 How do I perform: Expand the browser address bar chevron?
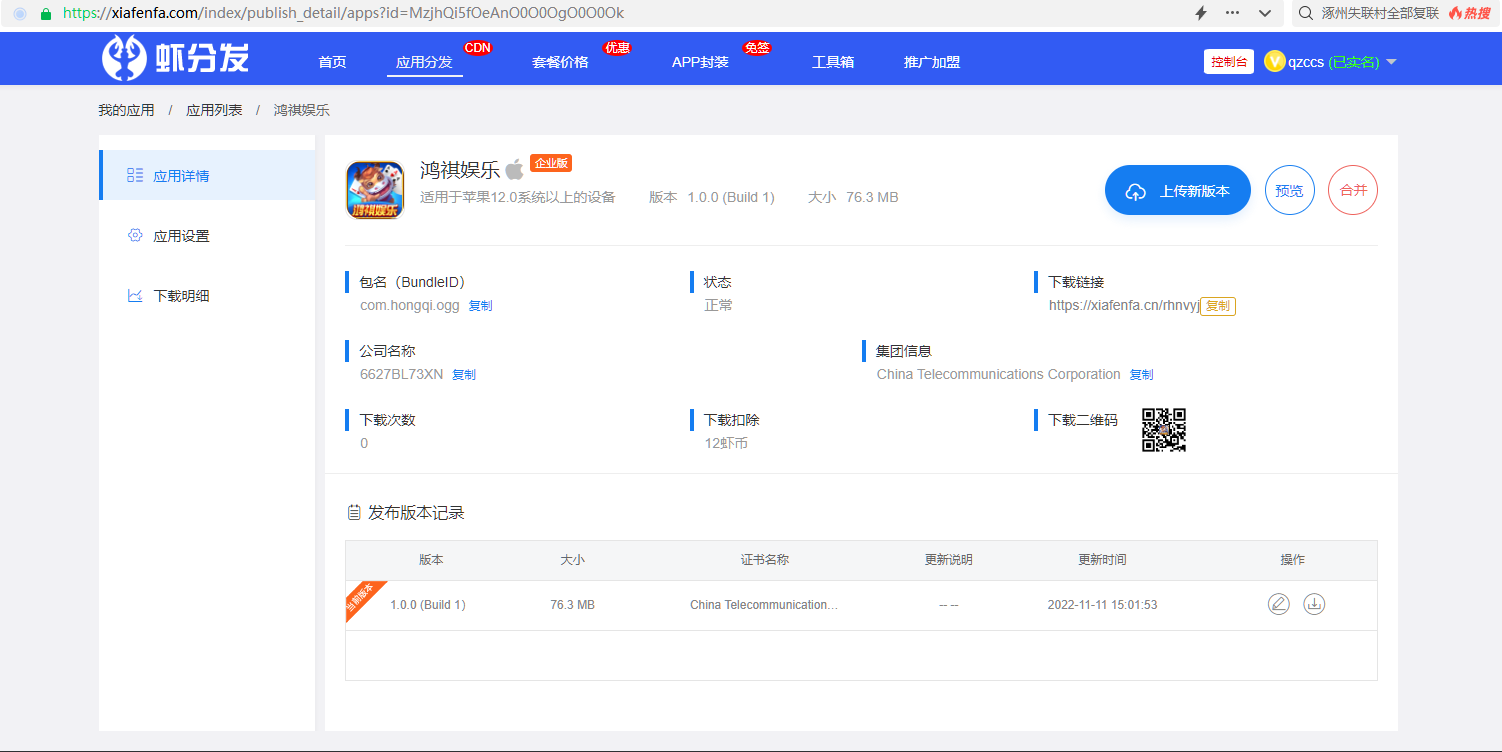point(1265,13)
